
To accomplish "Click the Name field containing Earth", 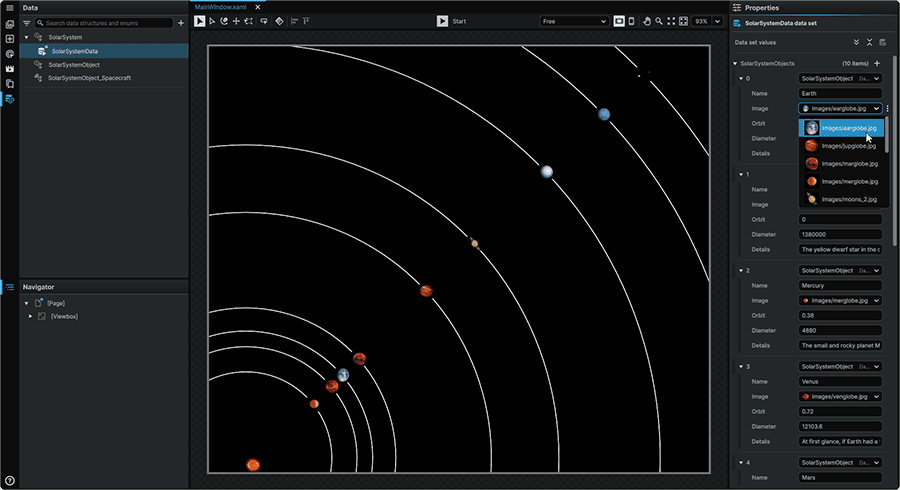I will coord(840,94).
